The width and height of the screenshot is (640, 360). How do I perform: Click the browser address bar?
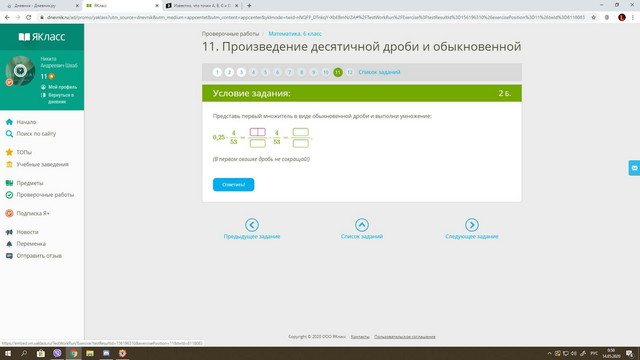[316, 18]
